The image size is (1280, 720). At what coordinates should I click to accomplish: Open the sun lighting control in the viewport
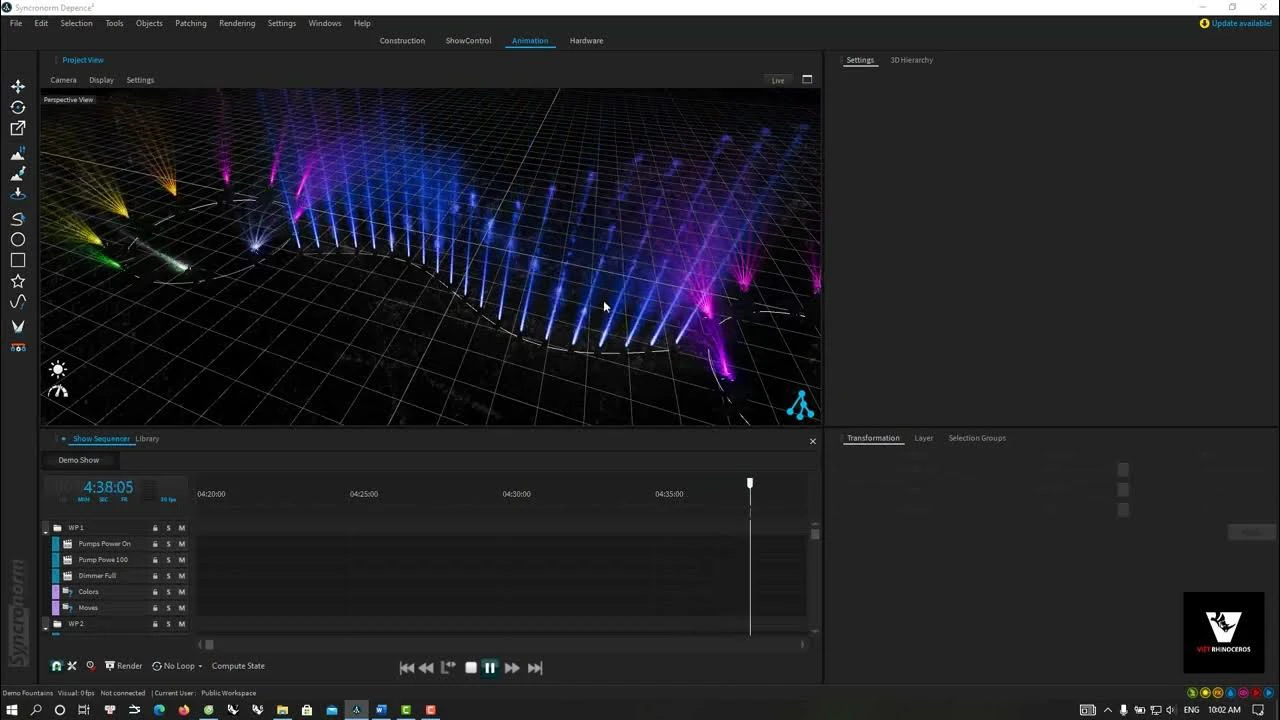[x=58, y=370]
